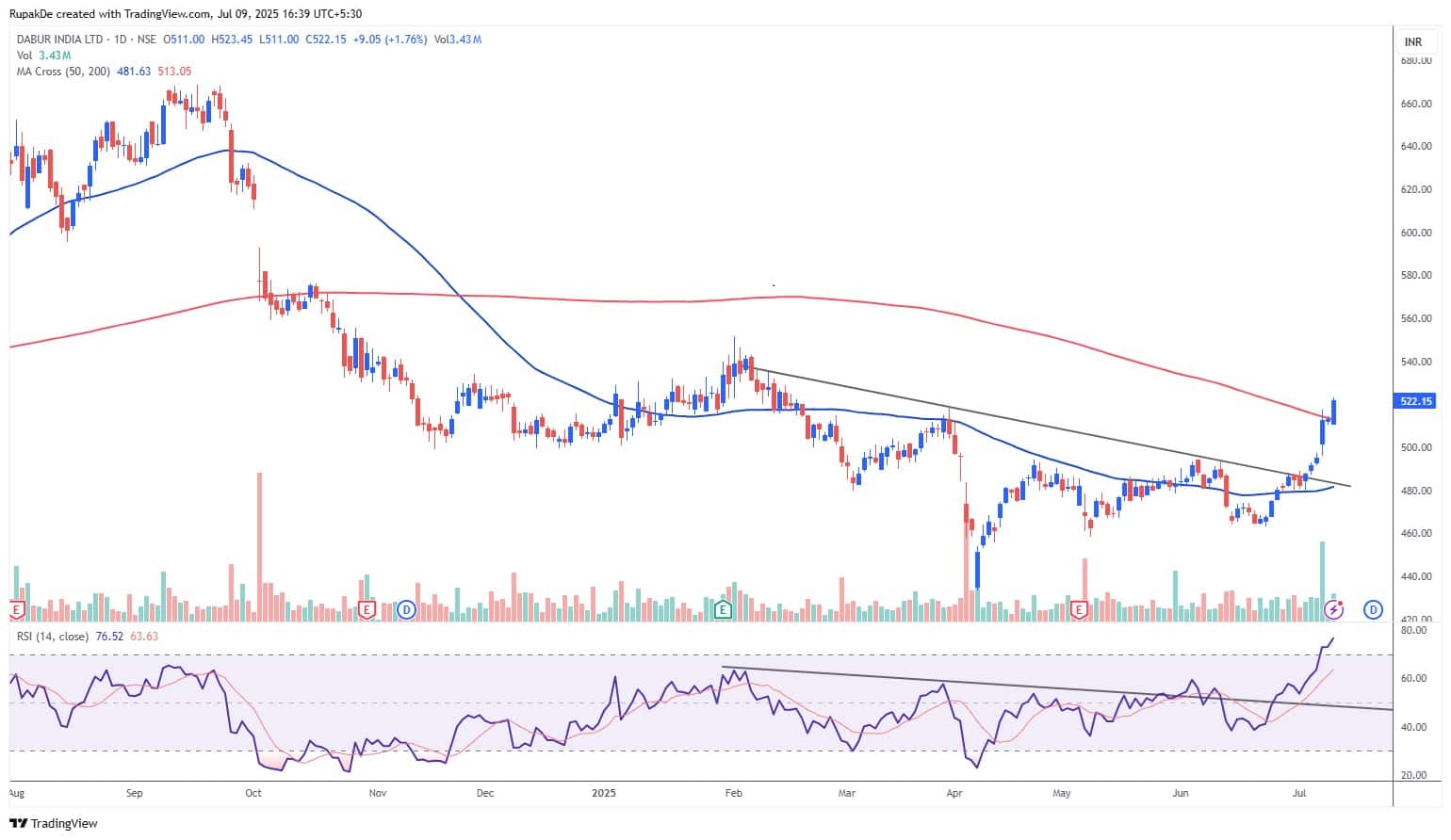This screenshot has width=1451, height=840.
Task: Click the current price label 522.15
Action: point(1415,401)
